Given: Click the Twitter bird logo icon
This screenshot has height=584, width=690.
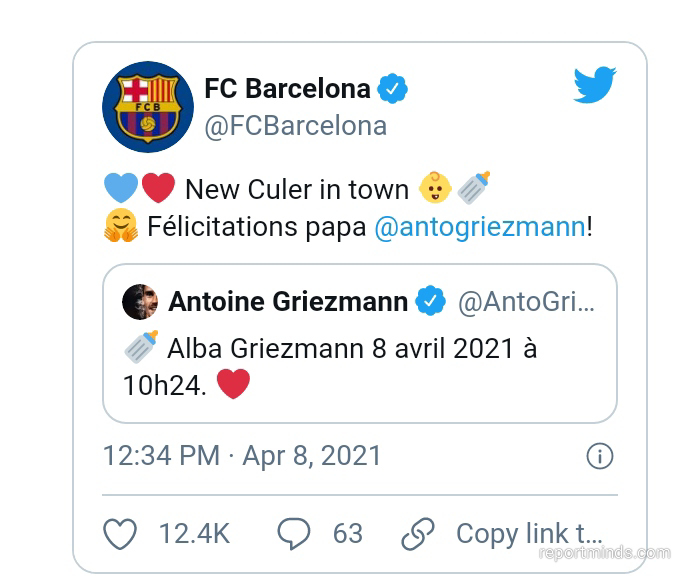Looking at the screenshot, I should (x=595, y=84).
